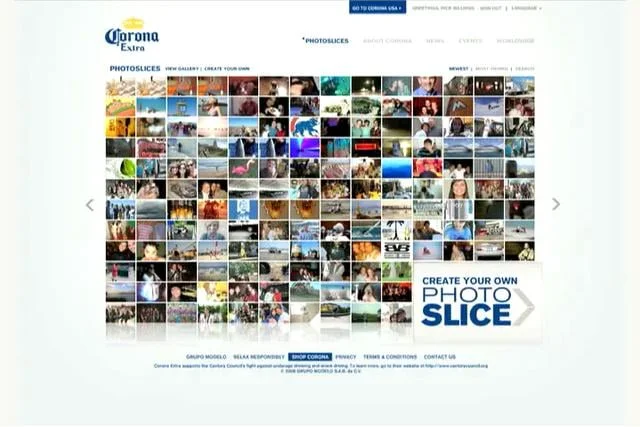Open the Worldwide nav item
The image size is (640, 427).
point(516,41)
